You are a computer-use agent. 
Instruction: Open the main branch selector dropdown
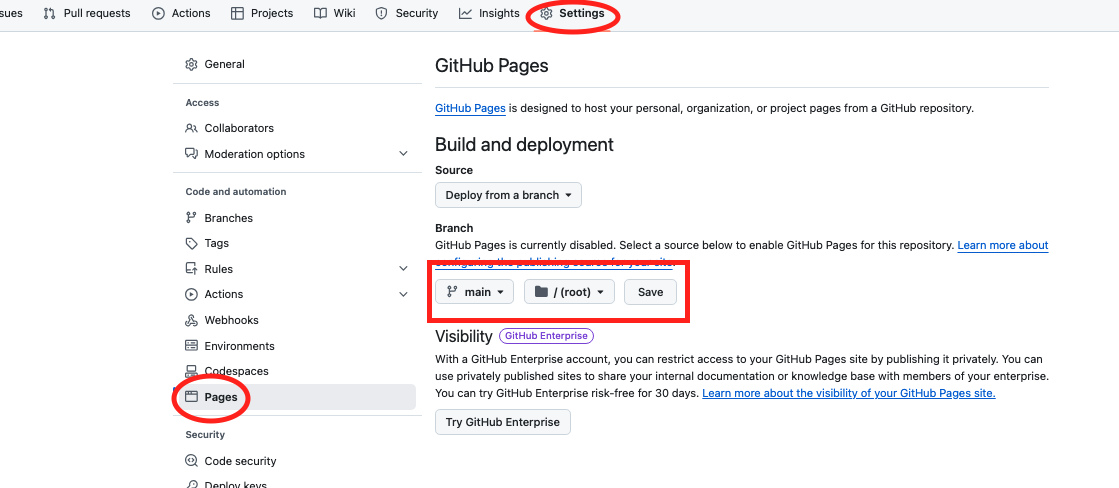475,292
